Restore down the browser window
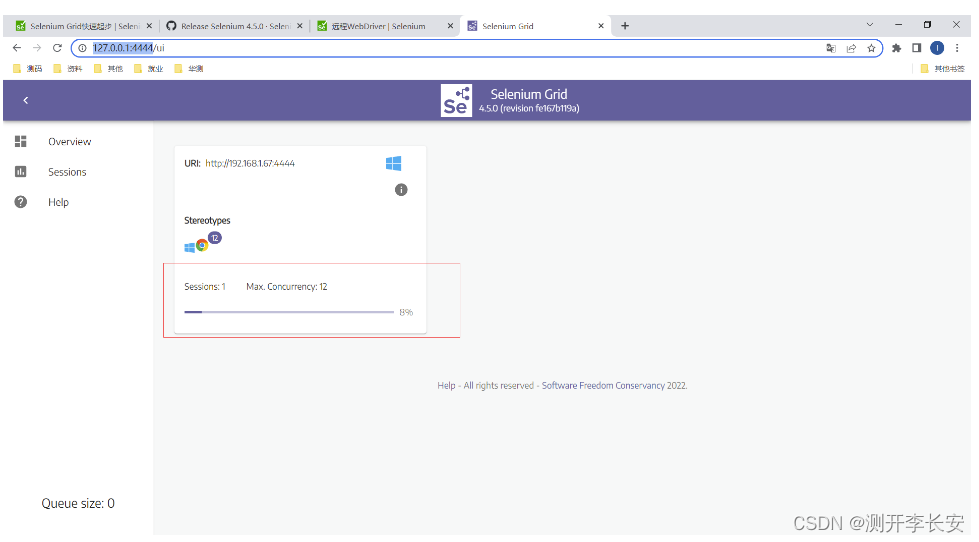Viewport: 979px width, 542px height. pos(927,25)
